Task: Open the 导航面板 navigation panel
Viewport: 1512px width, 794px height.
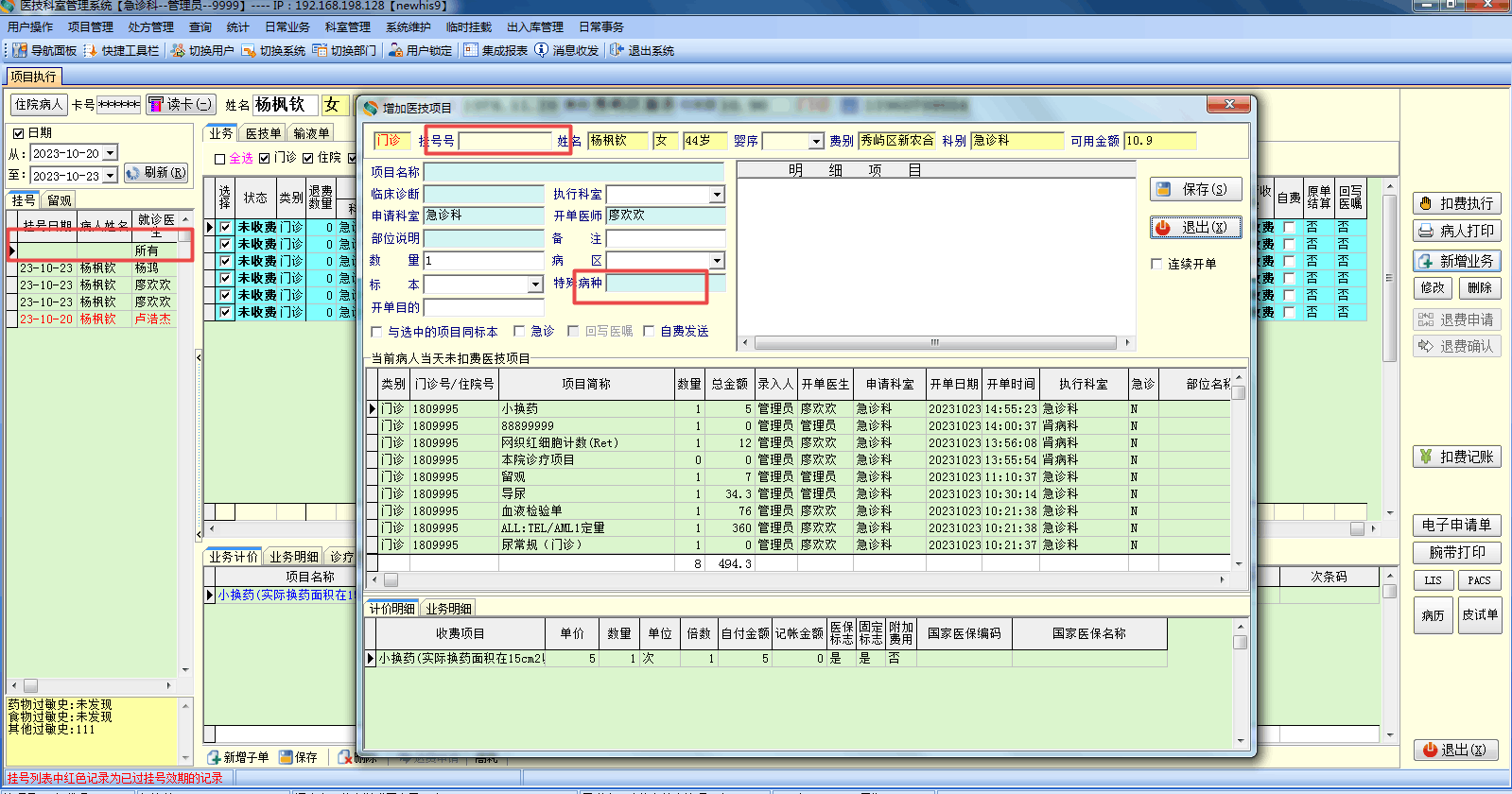Action: click(x=44, y=50)
